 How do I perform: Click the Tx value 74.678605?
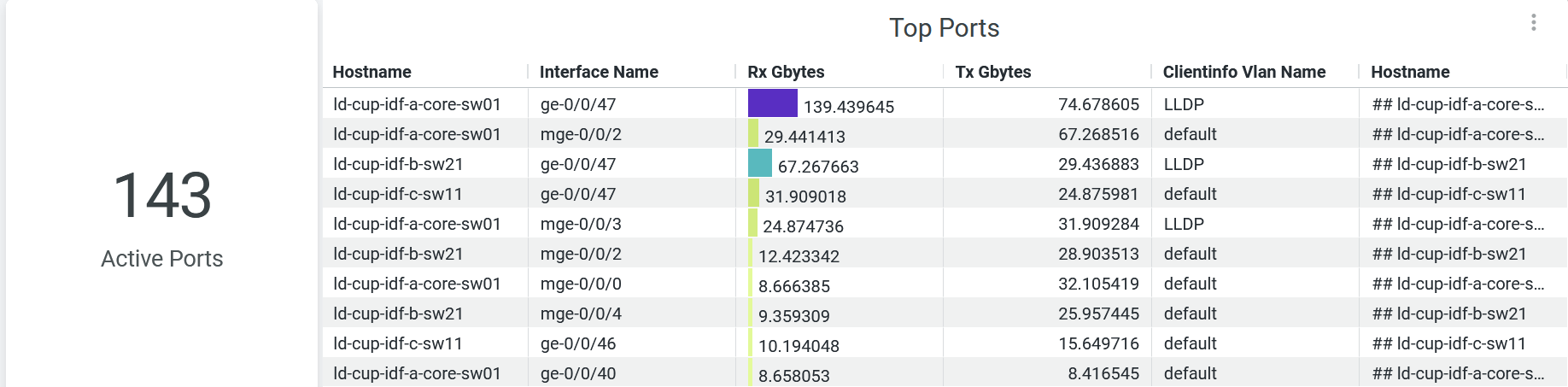1098,104
